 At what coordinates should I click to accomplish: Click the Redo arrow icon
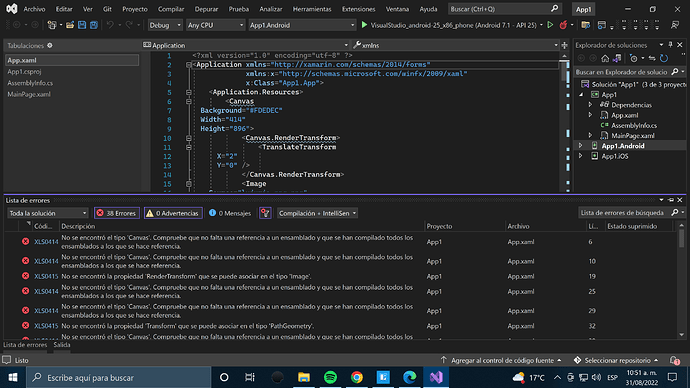pyautogui.click(x=129, y=25)
